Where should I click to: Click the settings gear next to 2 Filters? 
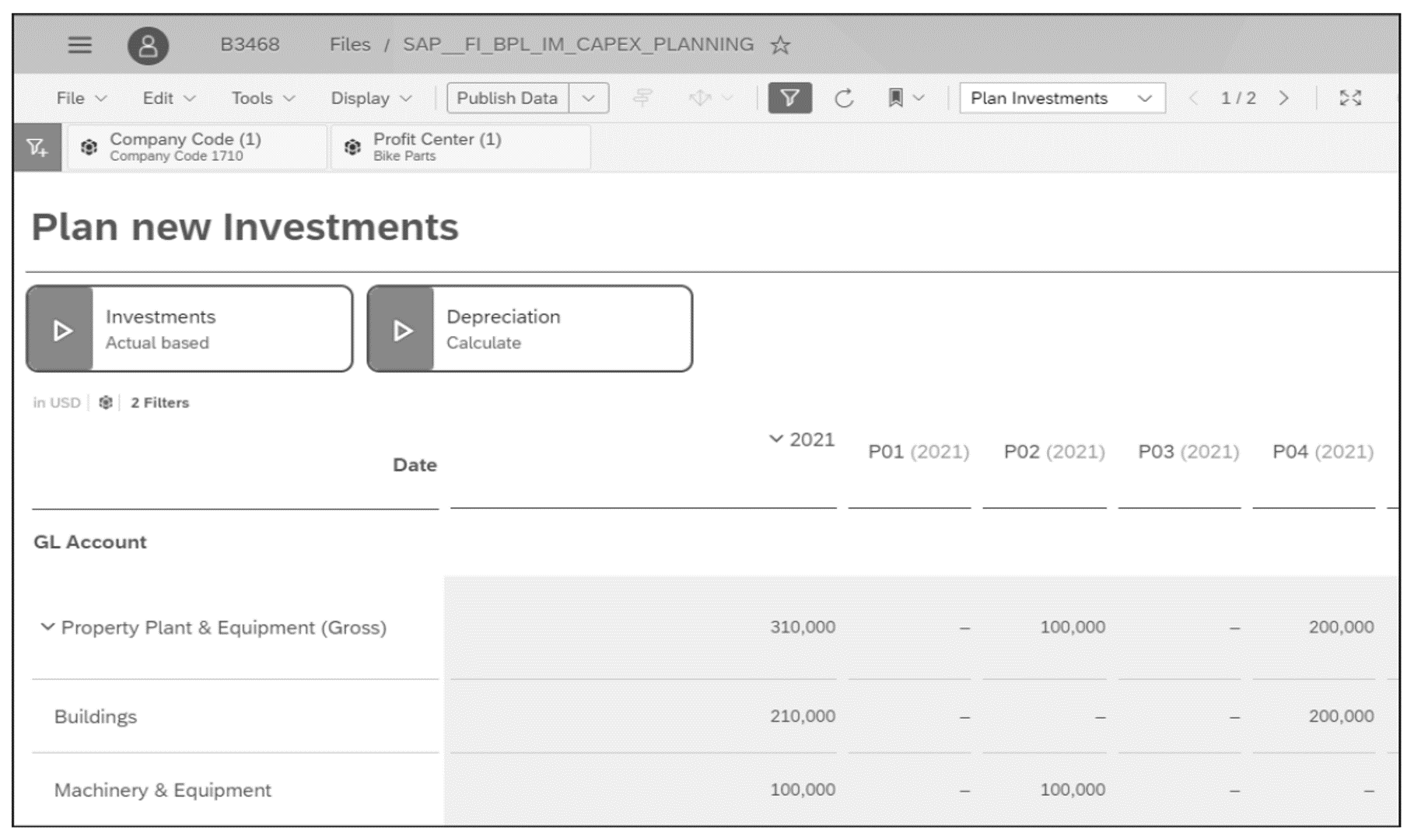[106, 402]
